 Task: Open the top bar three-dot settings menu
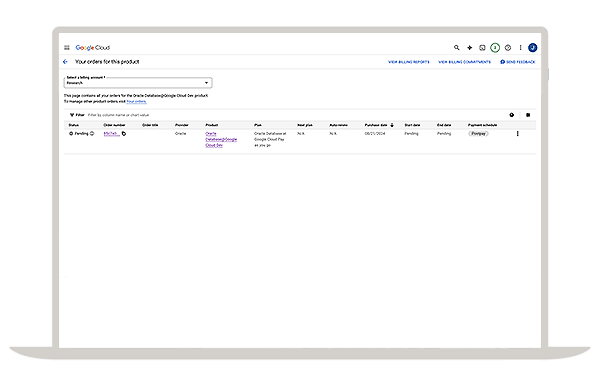[520, 47]
